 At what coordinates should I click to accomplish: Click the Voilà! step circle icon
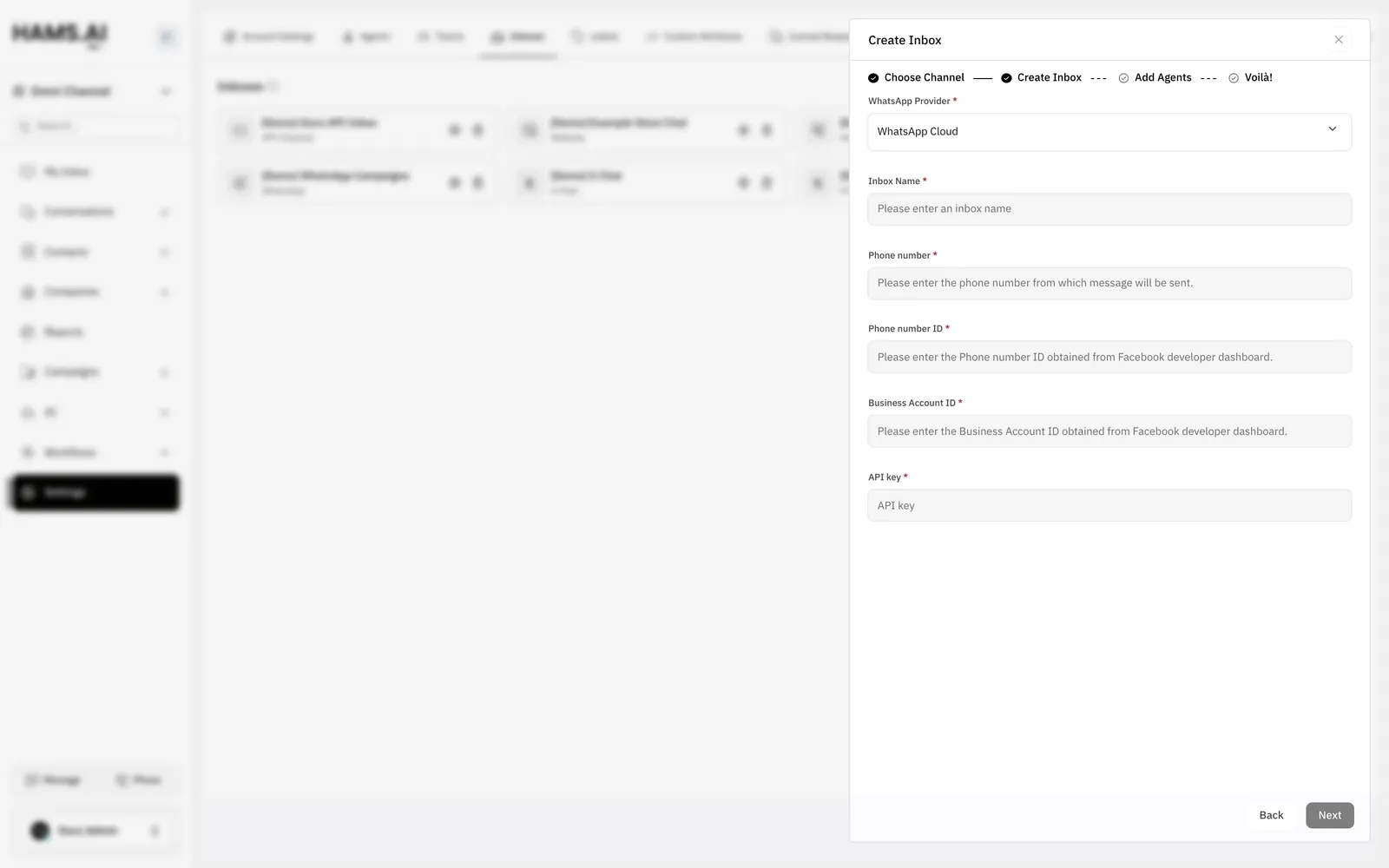coord(1234,78)
